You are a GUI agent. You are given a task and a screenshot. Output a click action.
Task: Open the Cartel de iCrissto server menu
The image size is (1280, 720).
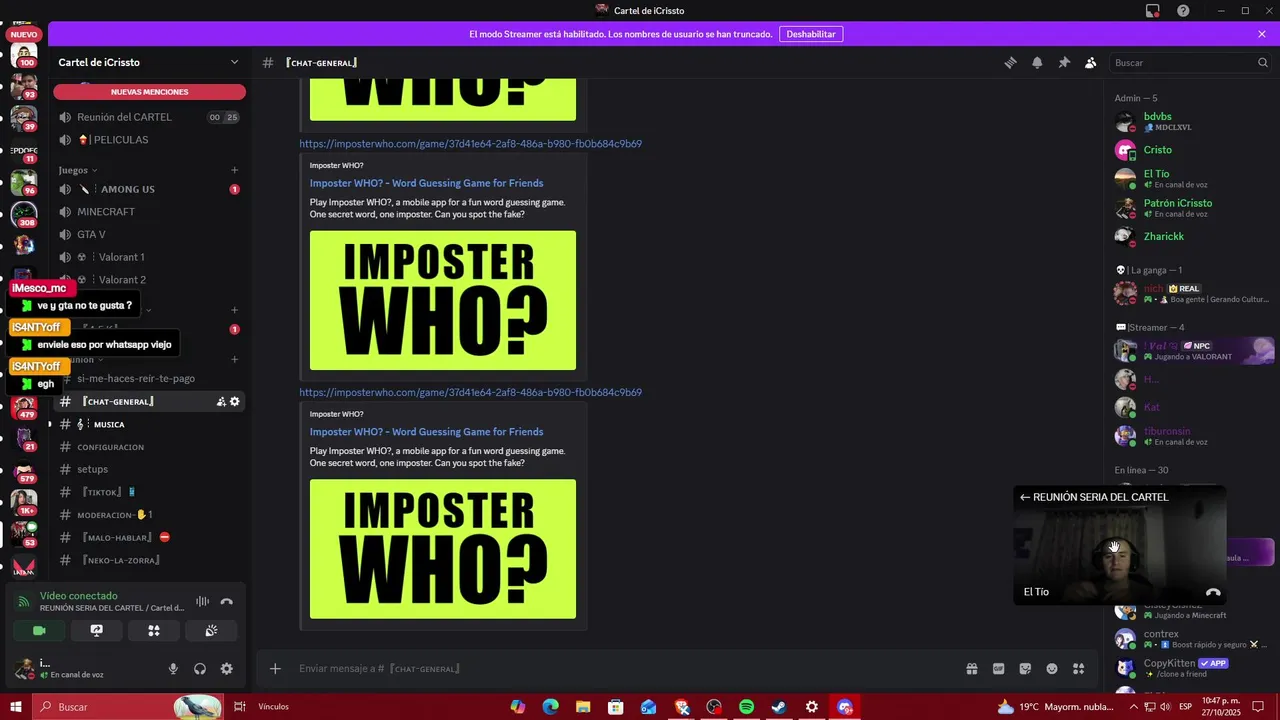[149, 62]
